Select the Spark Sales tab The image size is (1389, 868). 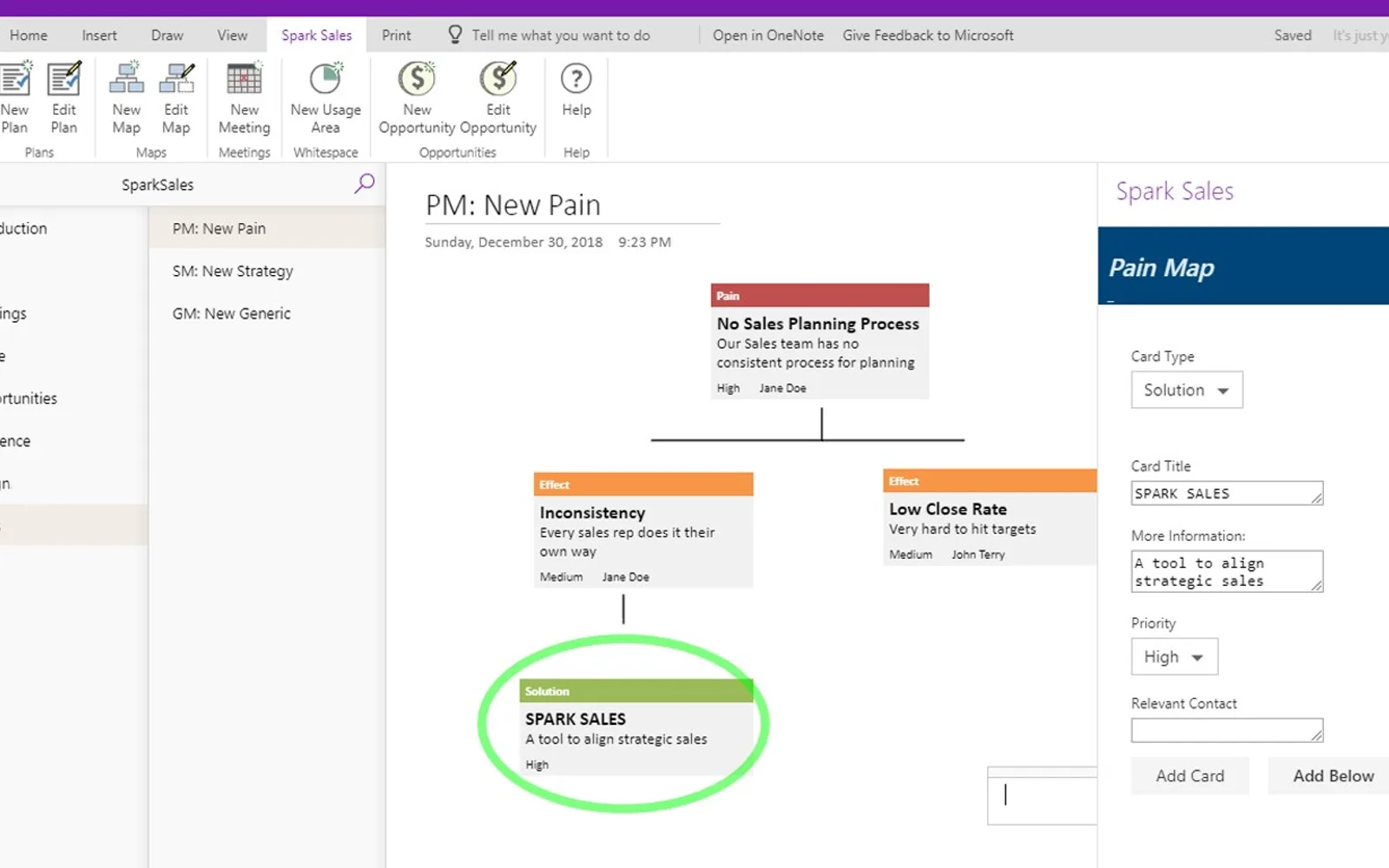pyautogui.click(x=316, y=36)
